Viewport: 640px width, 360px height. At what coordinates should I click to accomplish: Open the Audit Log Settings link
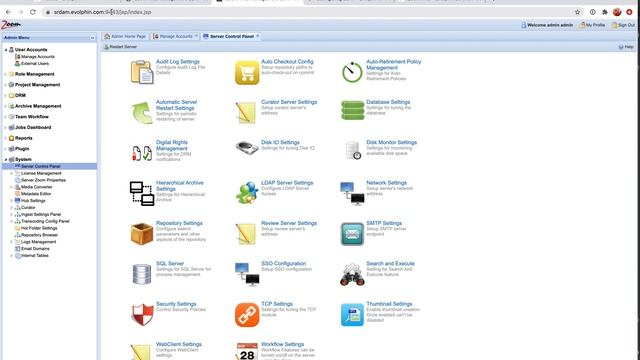pos(178,62)
